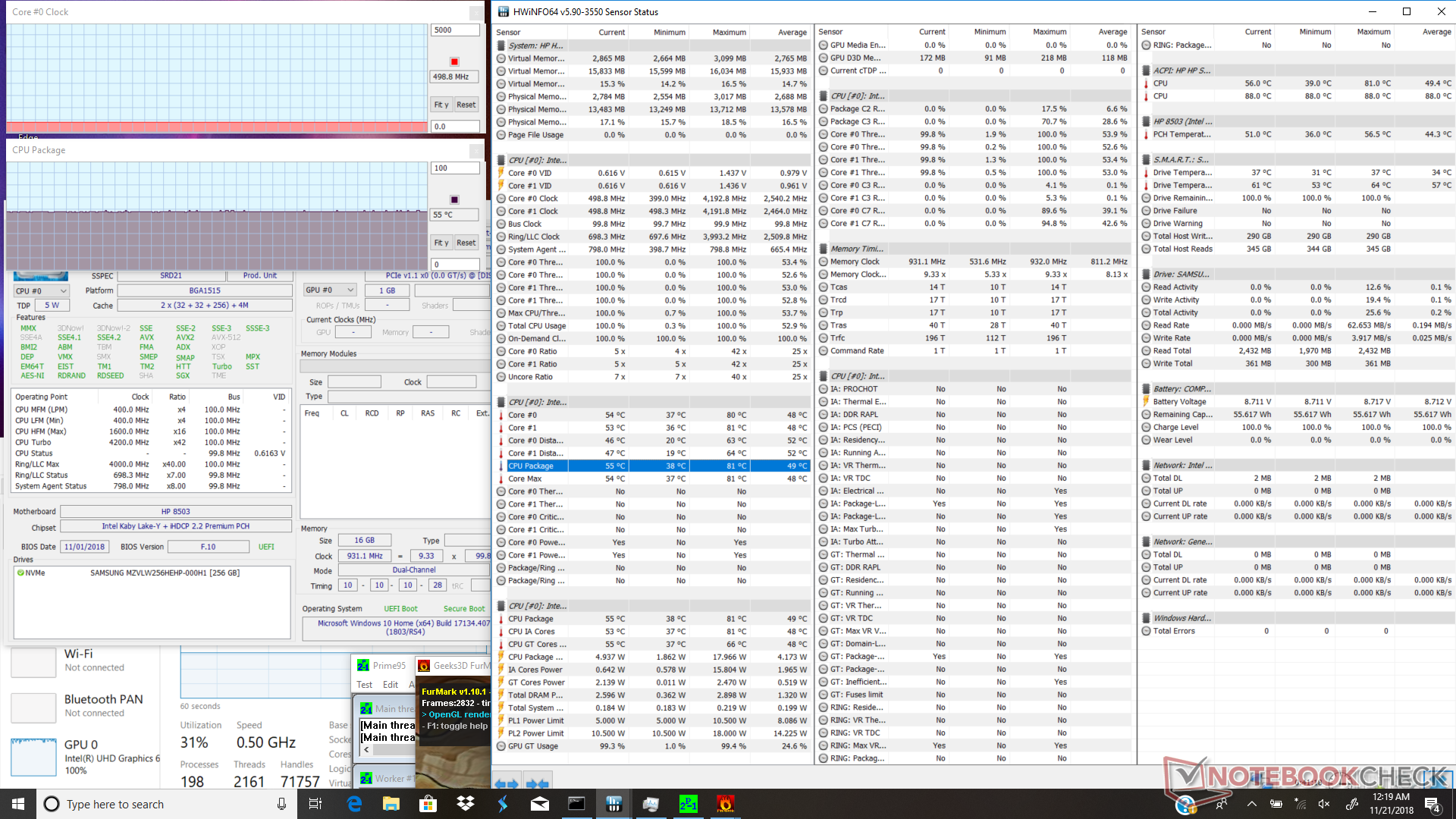
Task: Click the BIOS date 11/01/2018 field
Action: 84,547
